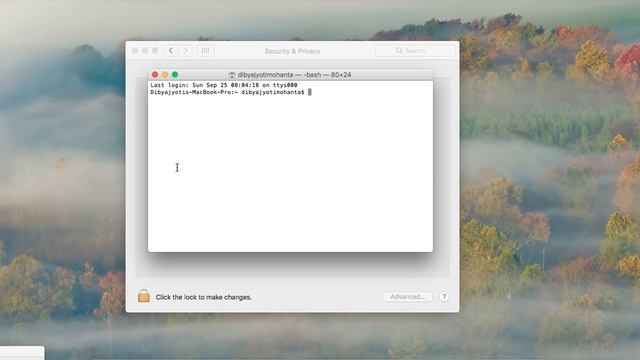640x360 pixels.
Task: Click the 'Click the lock to make changes.' text
Action: (204, 297)
